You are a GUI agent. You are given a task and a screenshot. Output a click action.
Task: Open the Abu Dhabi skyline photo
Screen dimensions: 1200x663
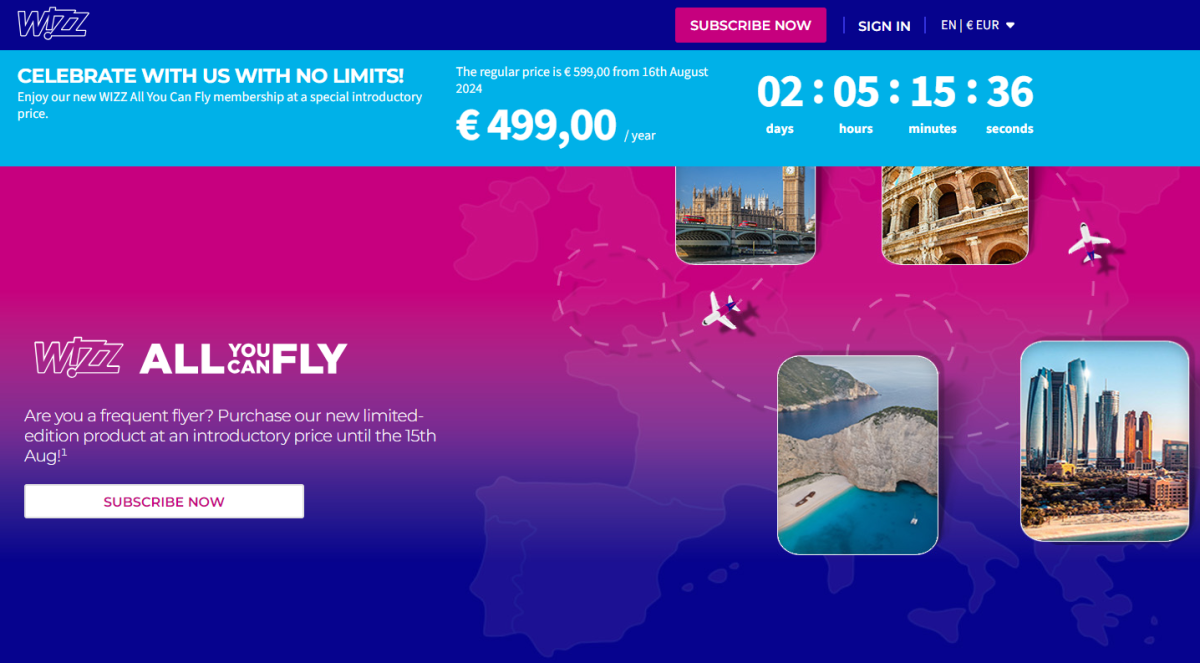1105,441
